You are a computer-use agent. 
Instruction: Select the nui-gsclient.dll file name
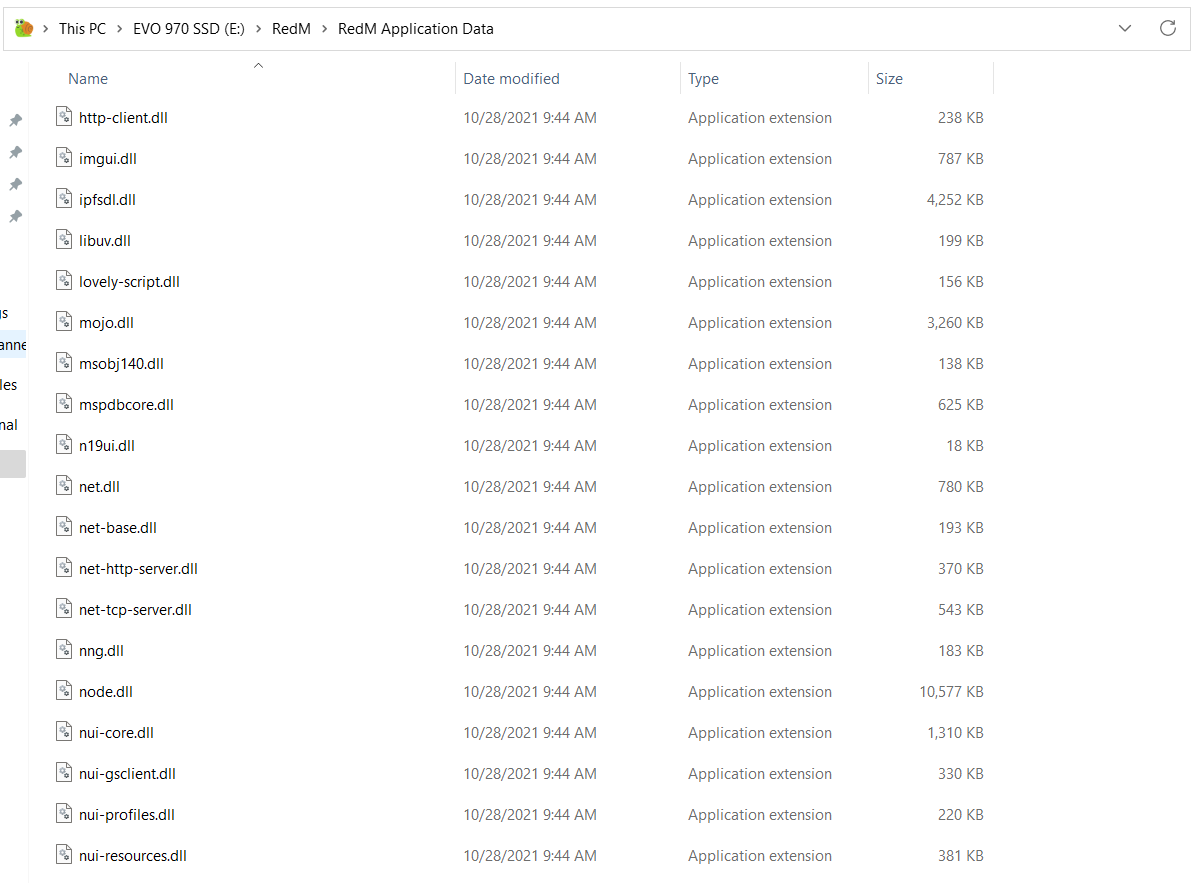point(127,774)
